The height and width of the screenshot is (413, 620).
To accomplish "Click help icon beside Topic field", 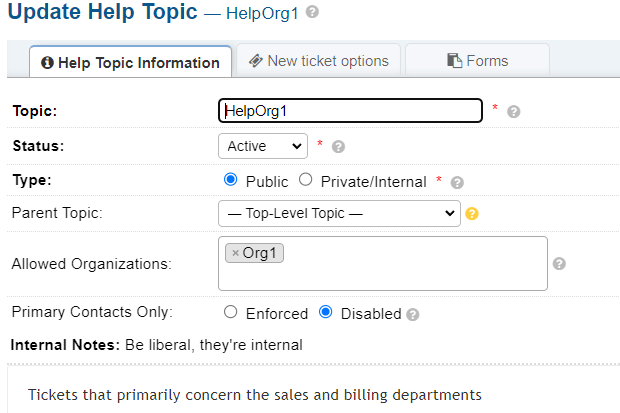I will pos(513,111).
